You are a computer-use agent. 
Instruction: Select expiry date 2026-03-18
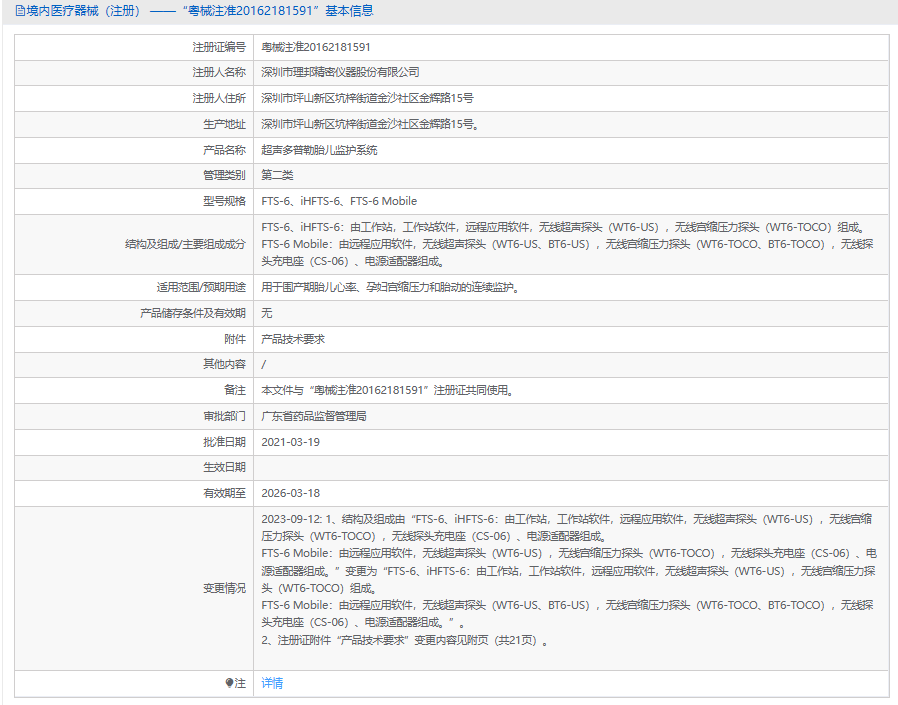[290, 493]
